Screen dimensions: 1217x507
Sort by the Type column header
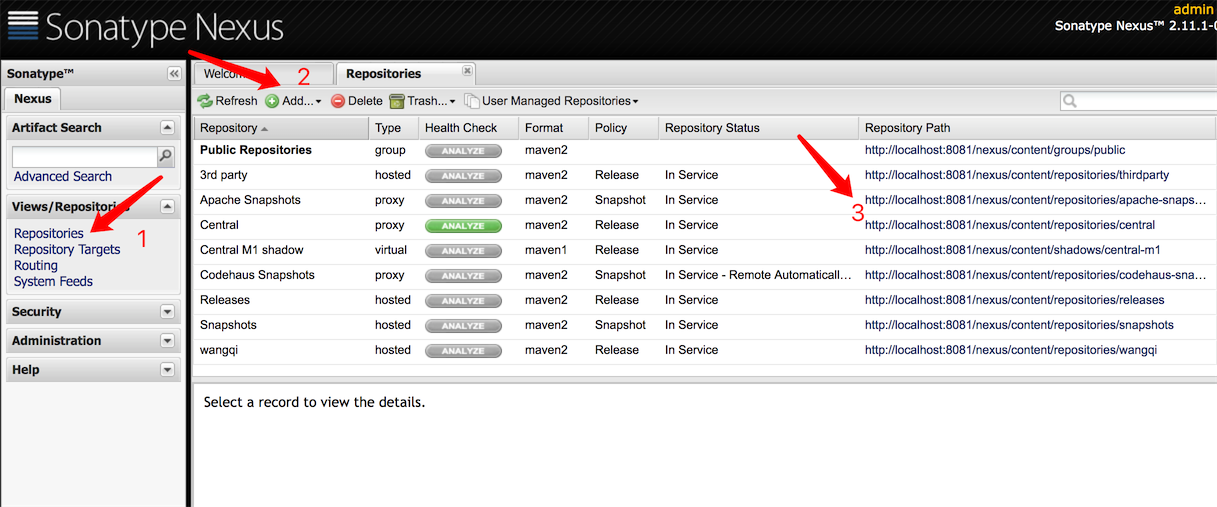[394, 128]
